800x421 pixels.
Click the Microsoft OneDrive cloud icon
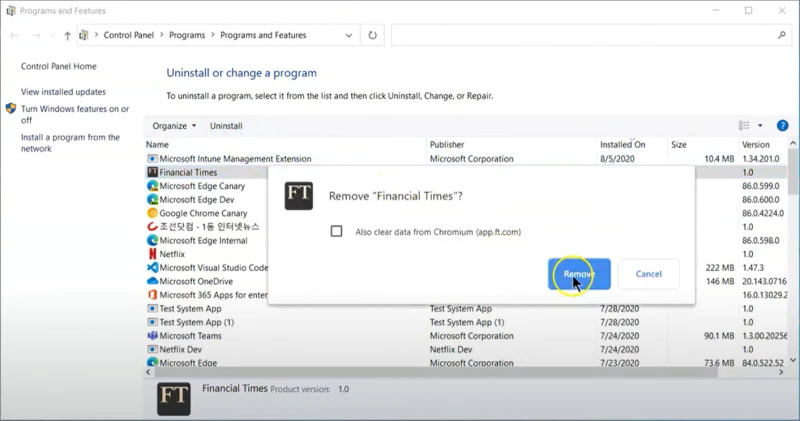(152, 281)
